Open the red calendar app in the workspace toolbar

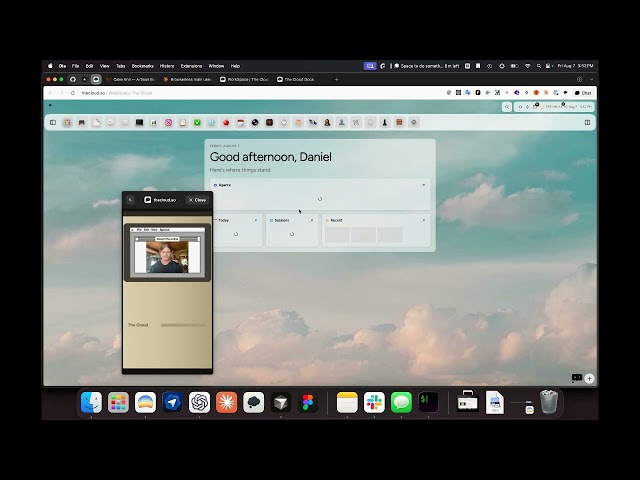coord(240,122)
